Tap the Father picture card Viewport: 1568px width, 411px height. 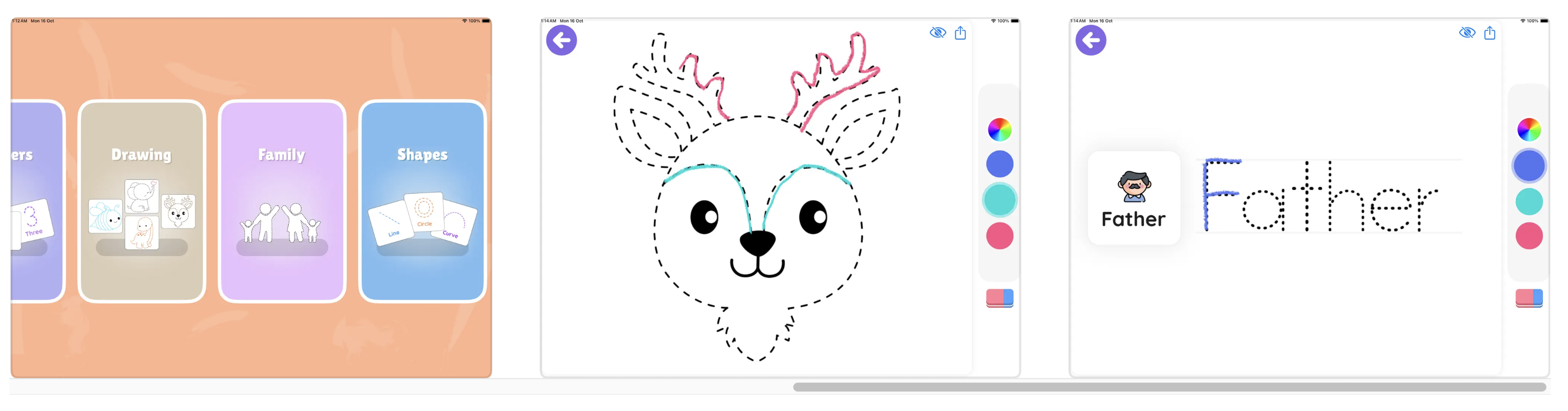(x=1134, y=198)
